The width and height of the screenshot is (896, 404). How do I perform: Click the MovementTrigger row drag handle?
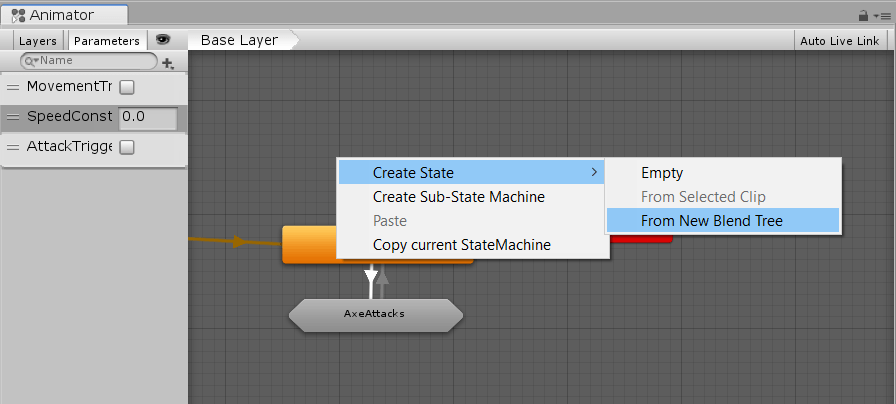click(x=13, y=87)
